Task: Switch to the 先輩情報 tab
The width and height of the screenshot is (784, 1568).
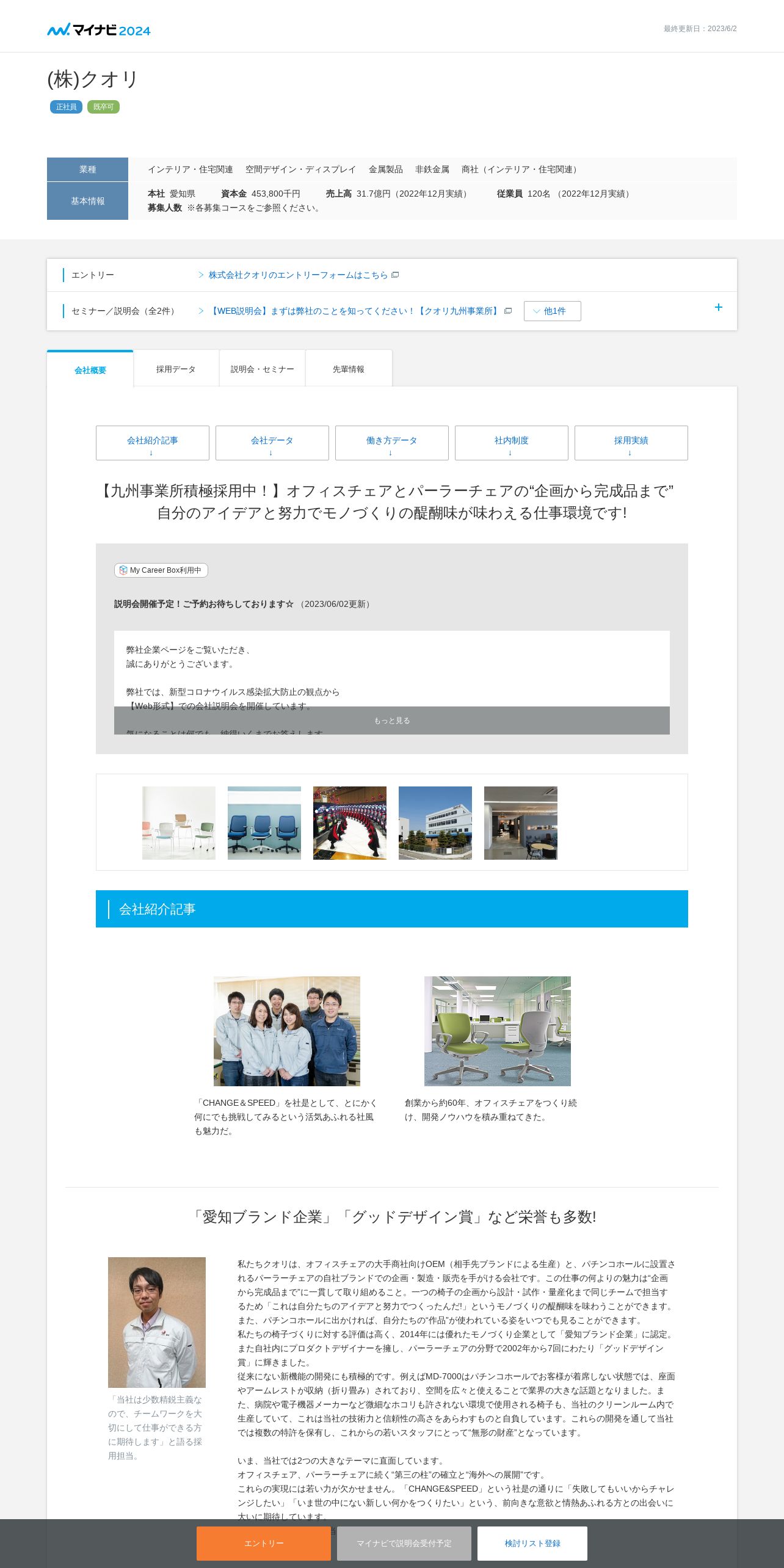Action: (x=348, y=369)
